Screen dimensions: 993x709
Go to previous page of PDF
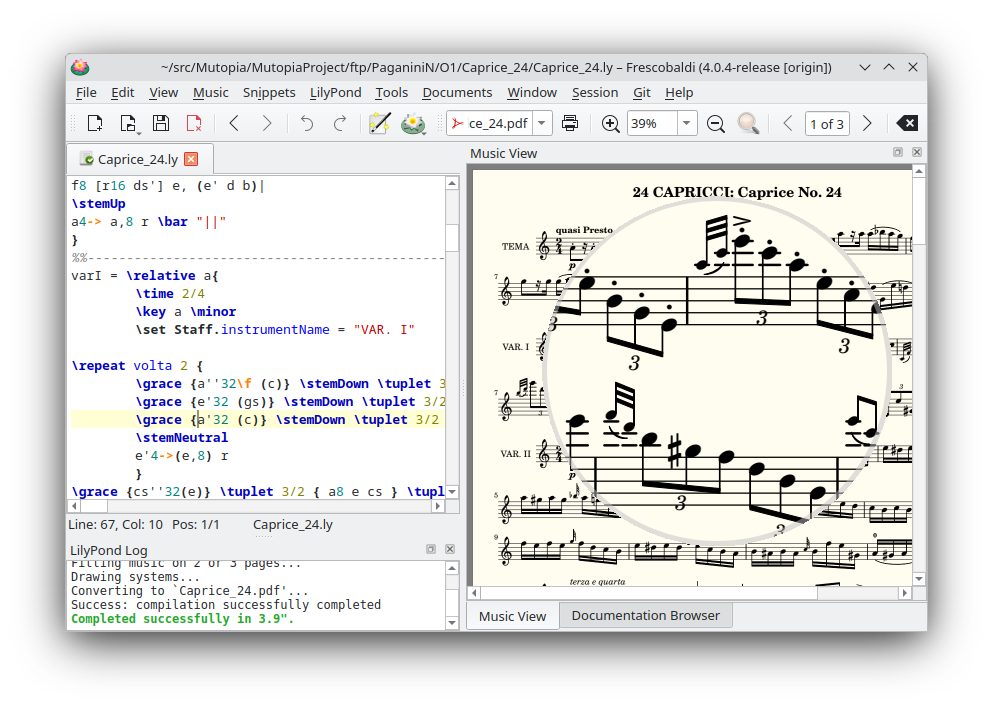pyautogui.click(x=788, y=123)
